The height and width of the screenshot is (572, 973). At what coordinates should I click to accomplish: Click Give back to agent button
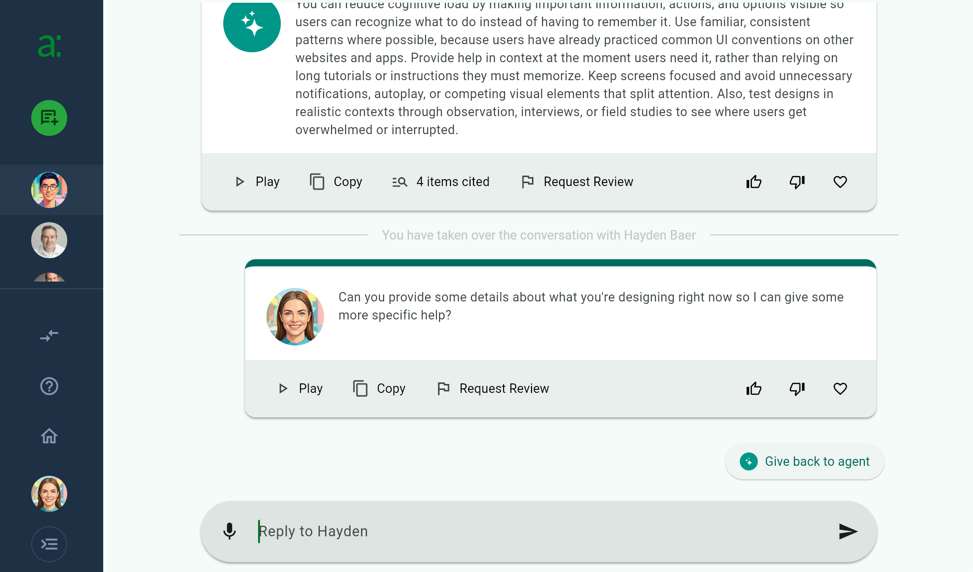pos(805,462)
